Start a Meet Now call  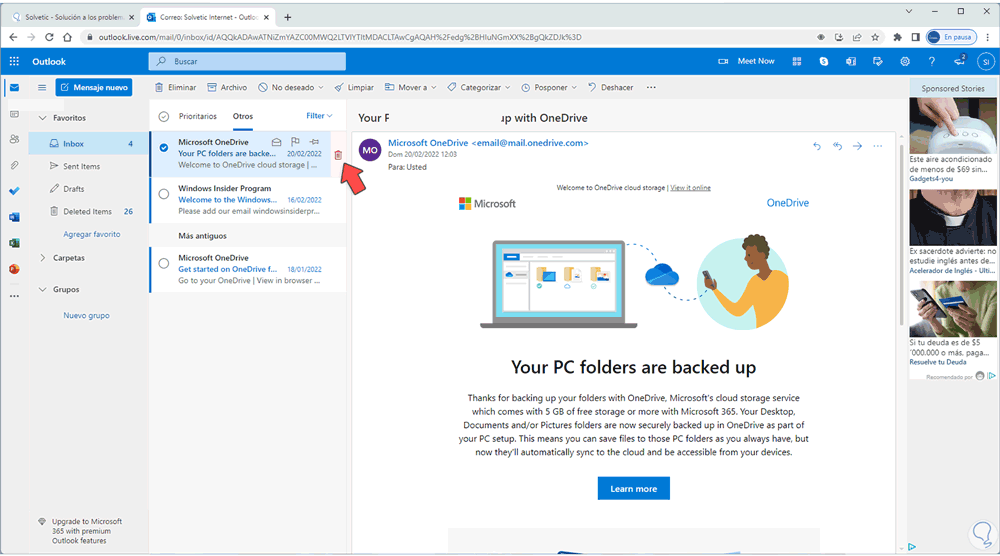tap(746, 61)
